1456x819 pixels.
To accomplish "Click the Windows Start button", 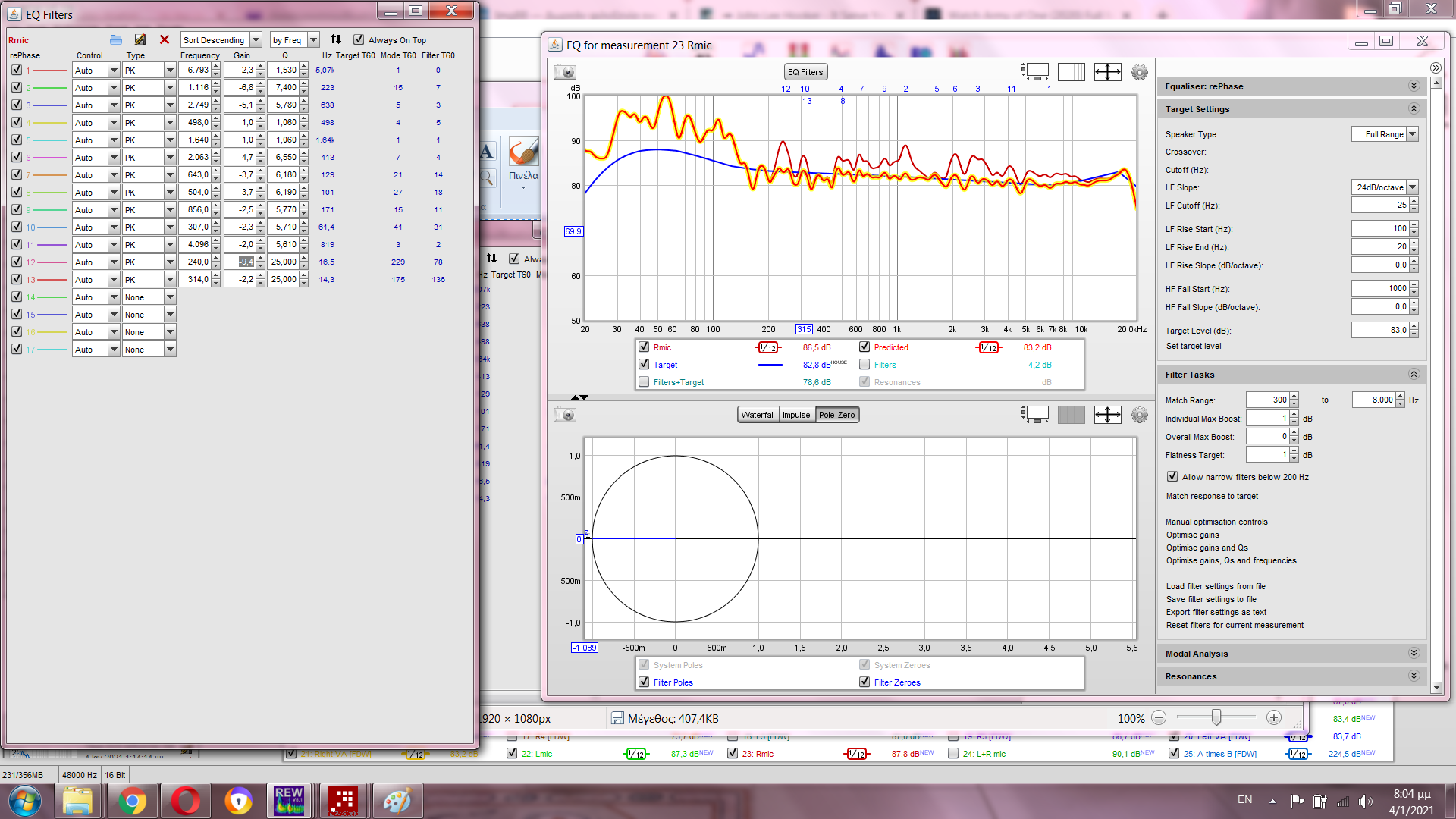I will click(x=24, y=801).
